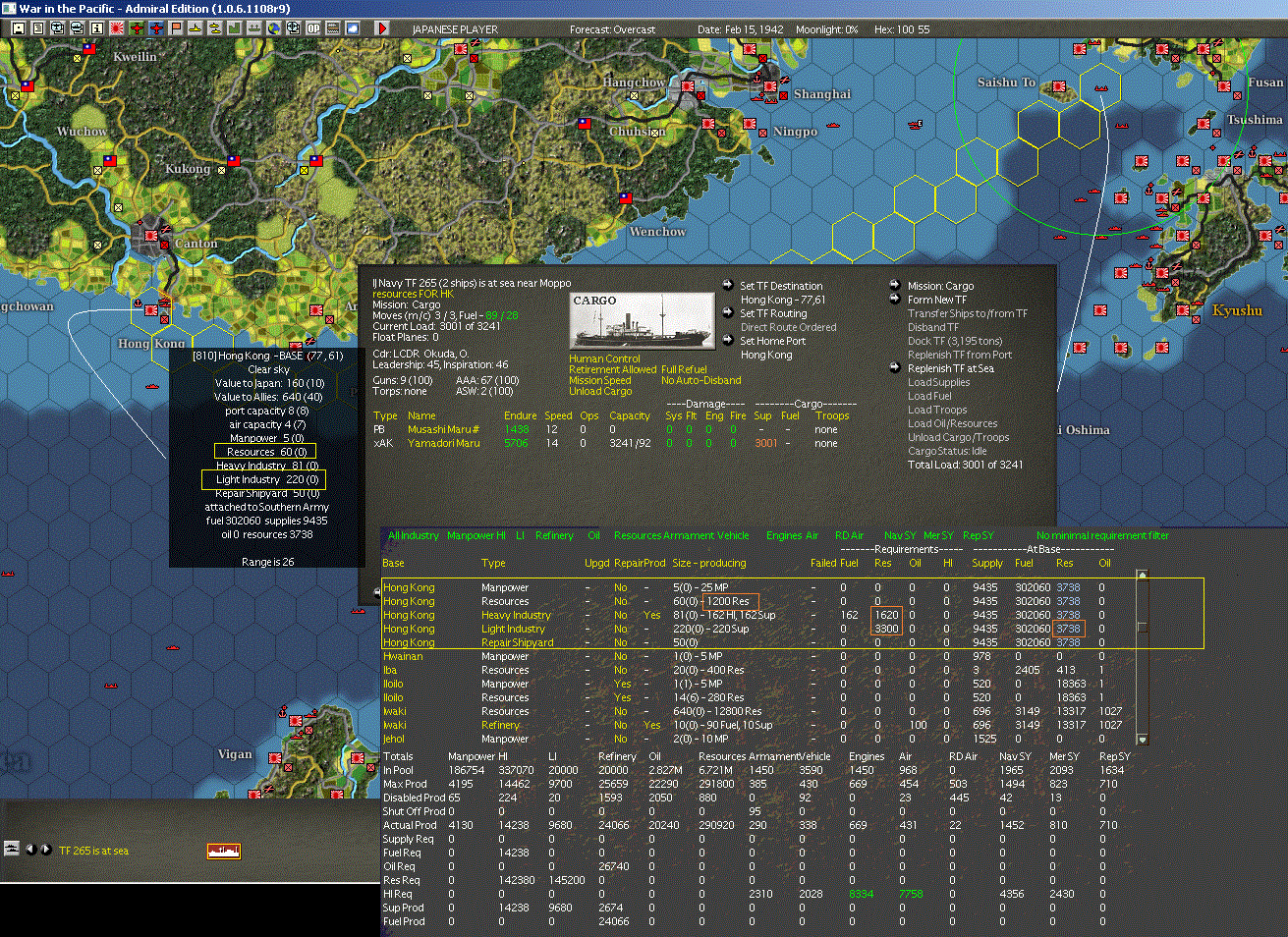1288x937 pixels.
Task: Click the Japanese rising sun flag icon
Action: 116,28
